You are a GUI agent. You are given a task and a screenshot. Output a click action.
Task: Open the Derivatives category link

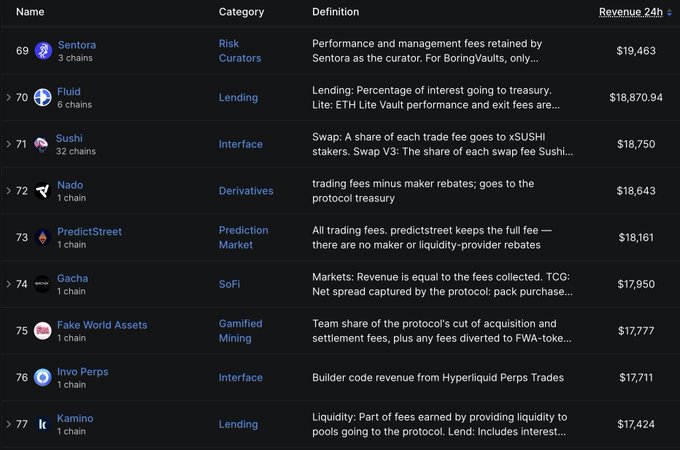(246, 191)
